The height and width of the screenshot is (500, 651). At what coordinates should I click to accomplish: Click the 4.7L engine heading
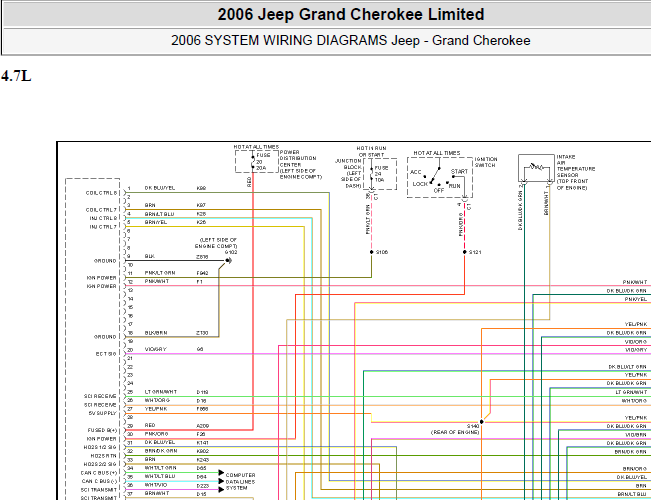click(x=16, y=76)
